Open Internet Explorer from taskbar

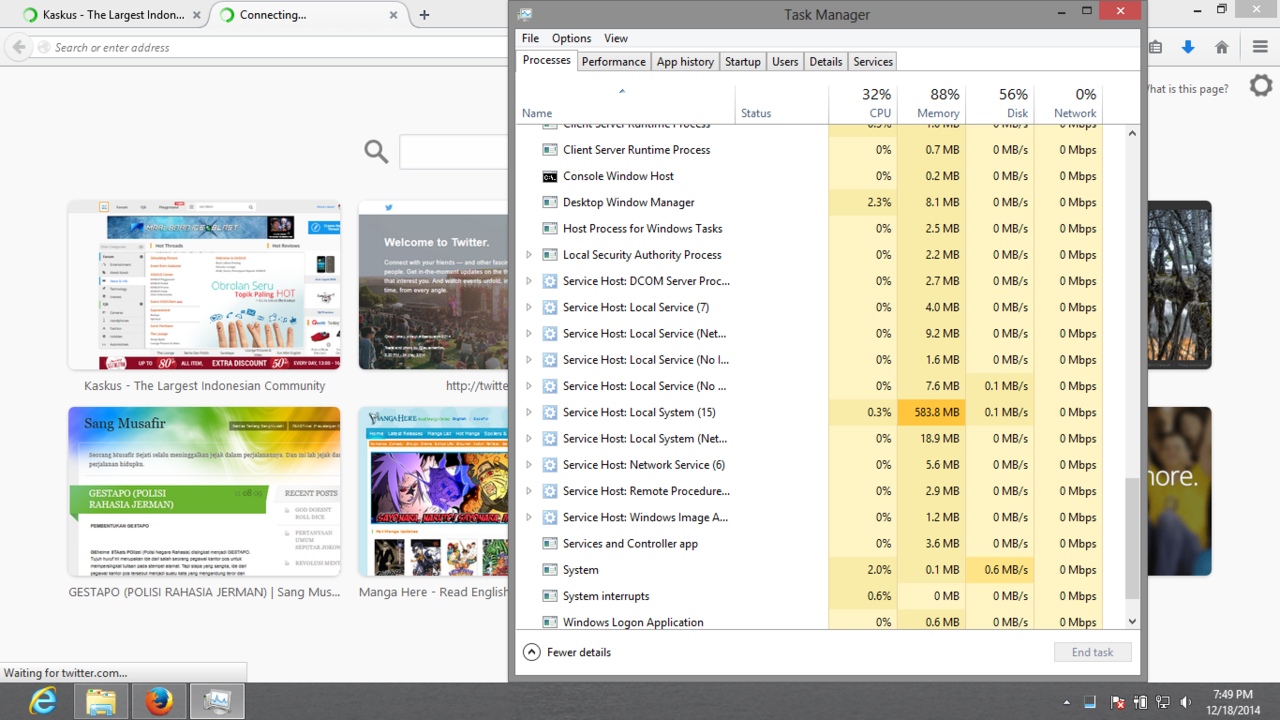[x=43, y=702]
